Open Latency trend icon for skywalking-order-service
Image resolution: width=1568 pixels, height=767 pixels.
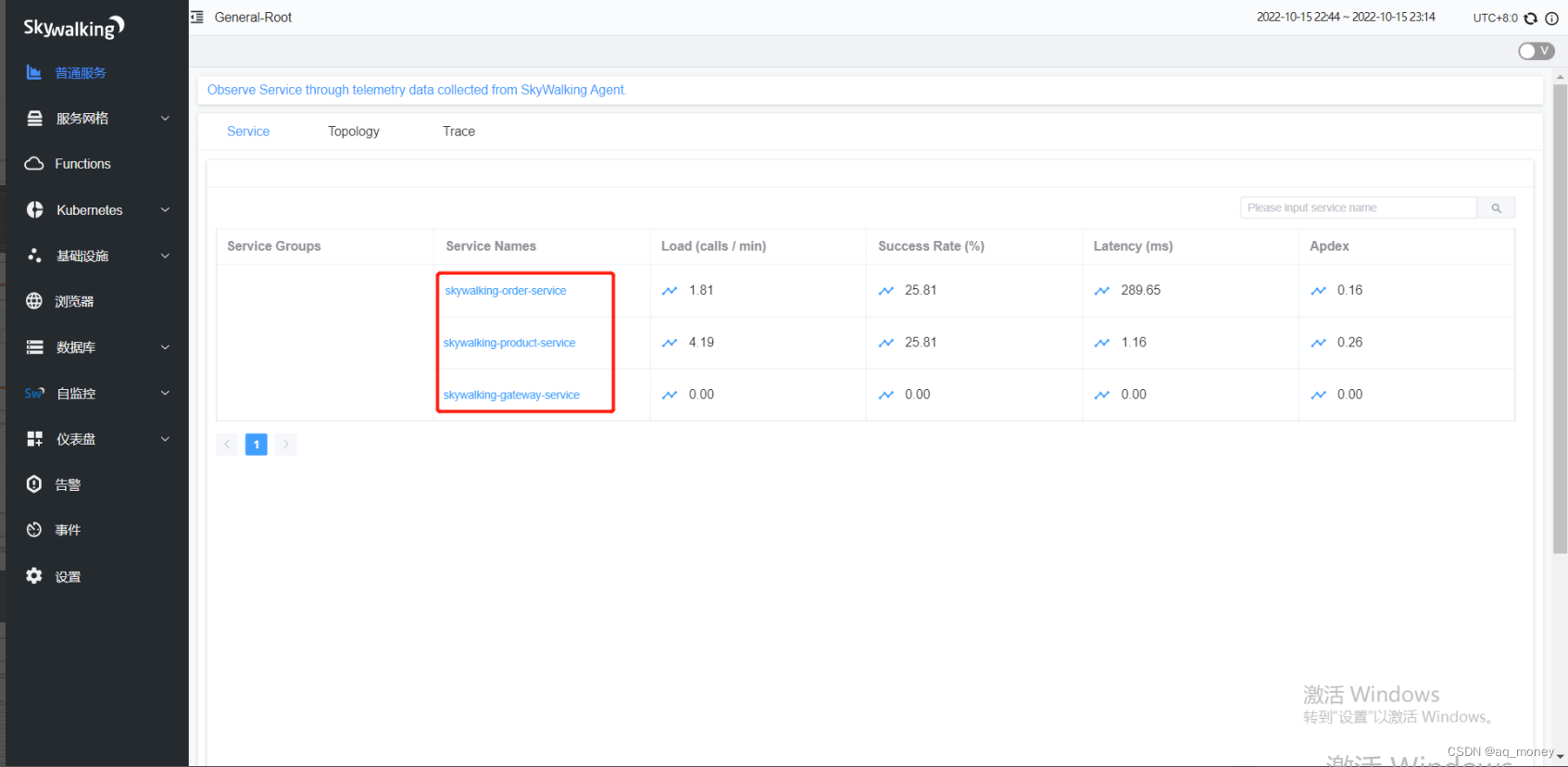tap(1102, 291)
